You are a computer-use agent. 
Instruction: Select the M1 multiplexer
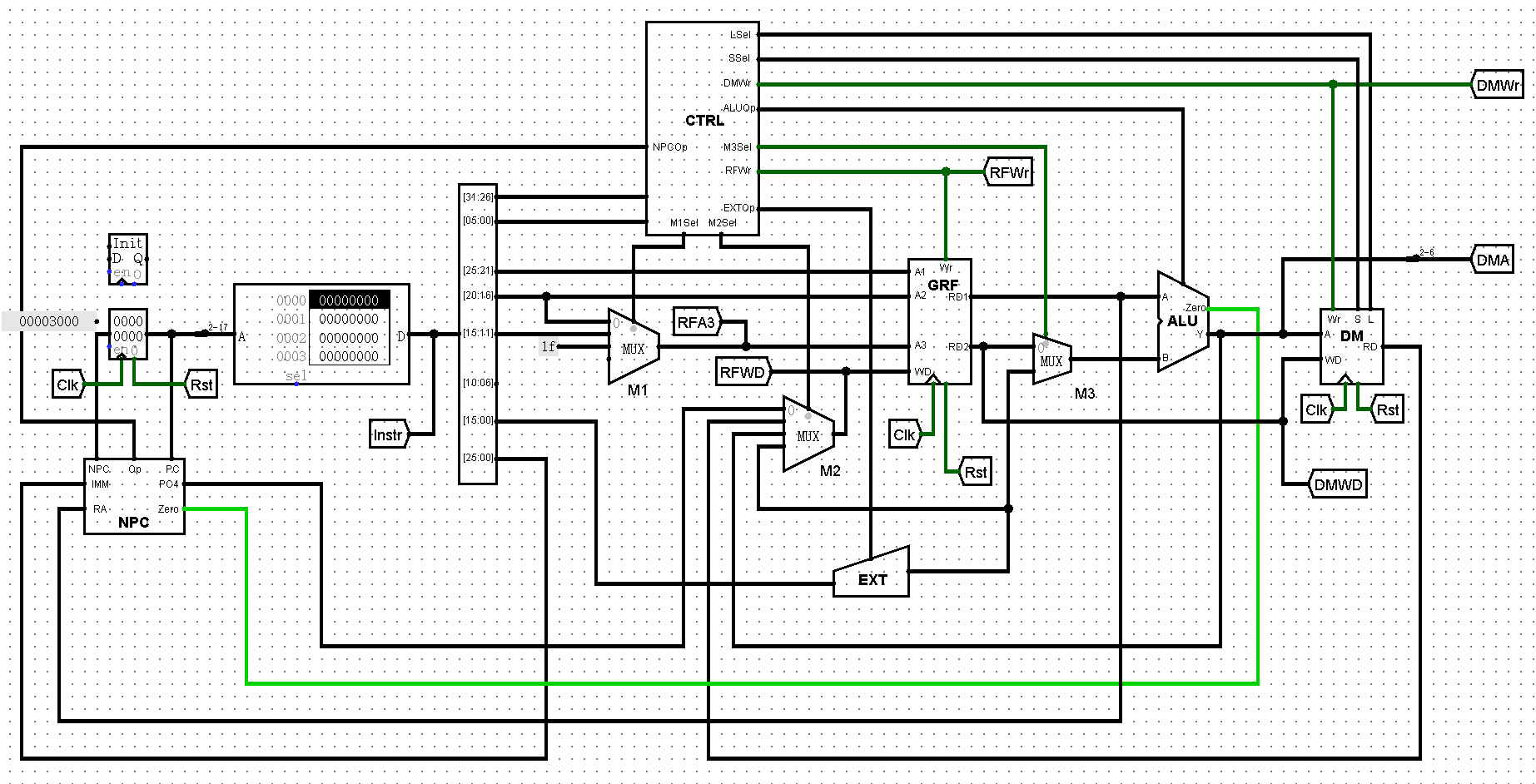point(634,346)
